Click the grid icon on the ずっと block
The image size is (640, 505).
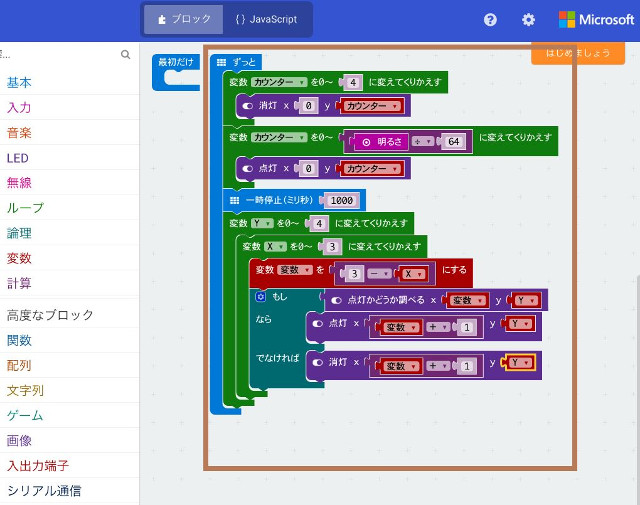(221, 62)
